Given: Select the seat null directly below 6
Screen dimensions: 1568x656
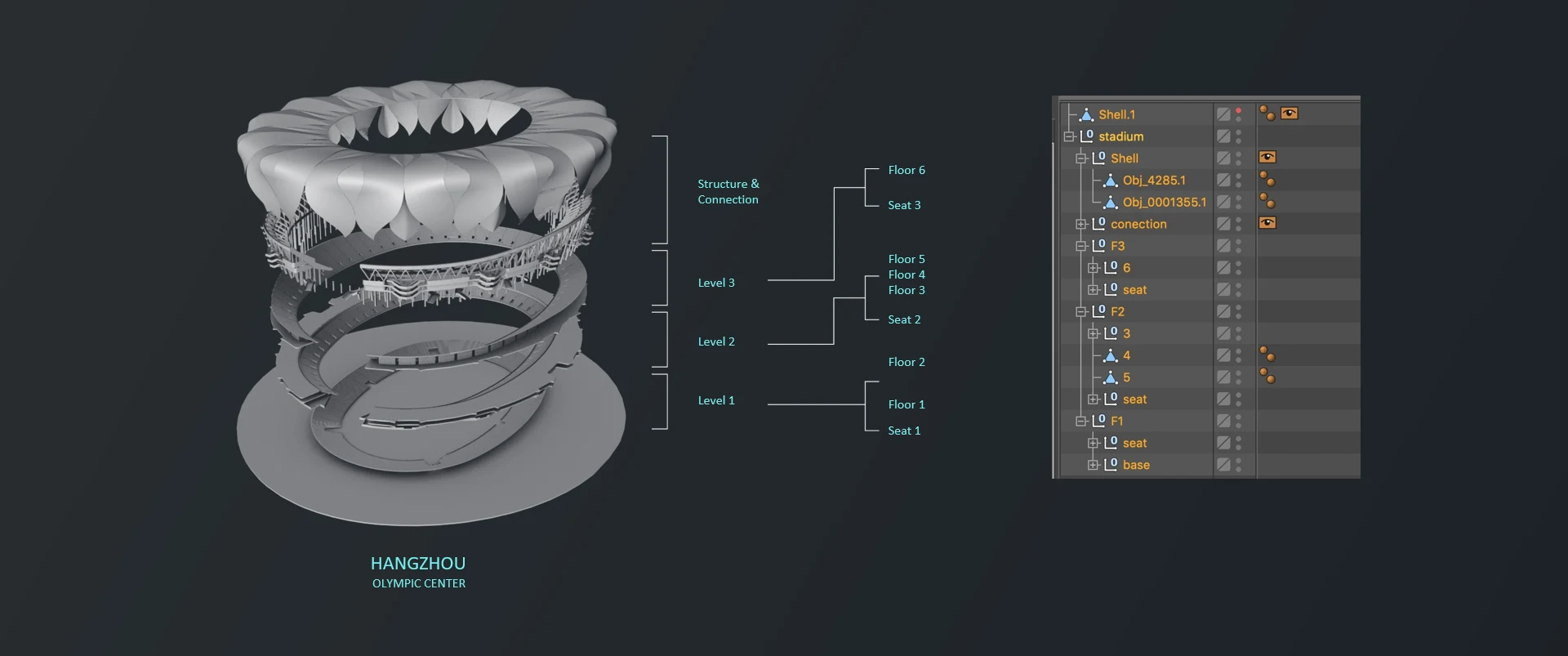Looking at the screenshot, I should [x=1134, y=290].
